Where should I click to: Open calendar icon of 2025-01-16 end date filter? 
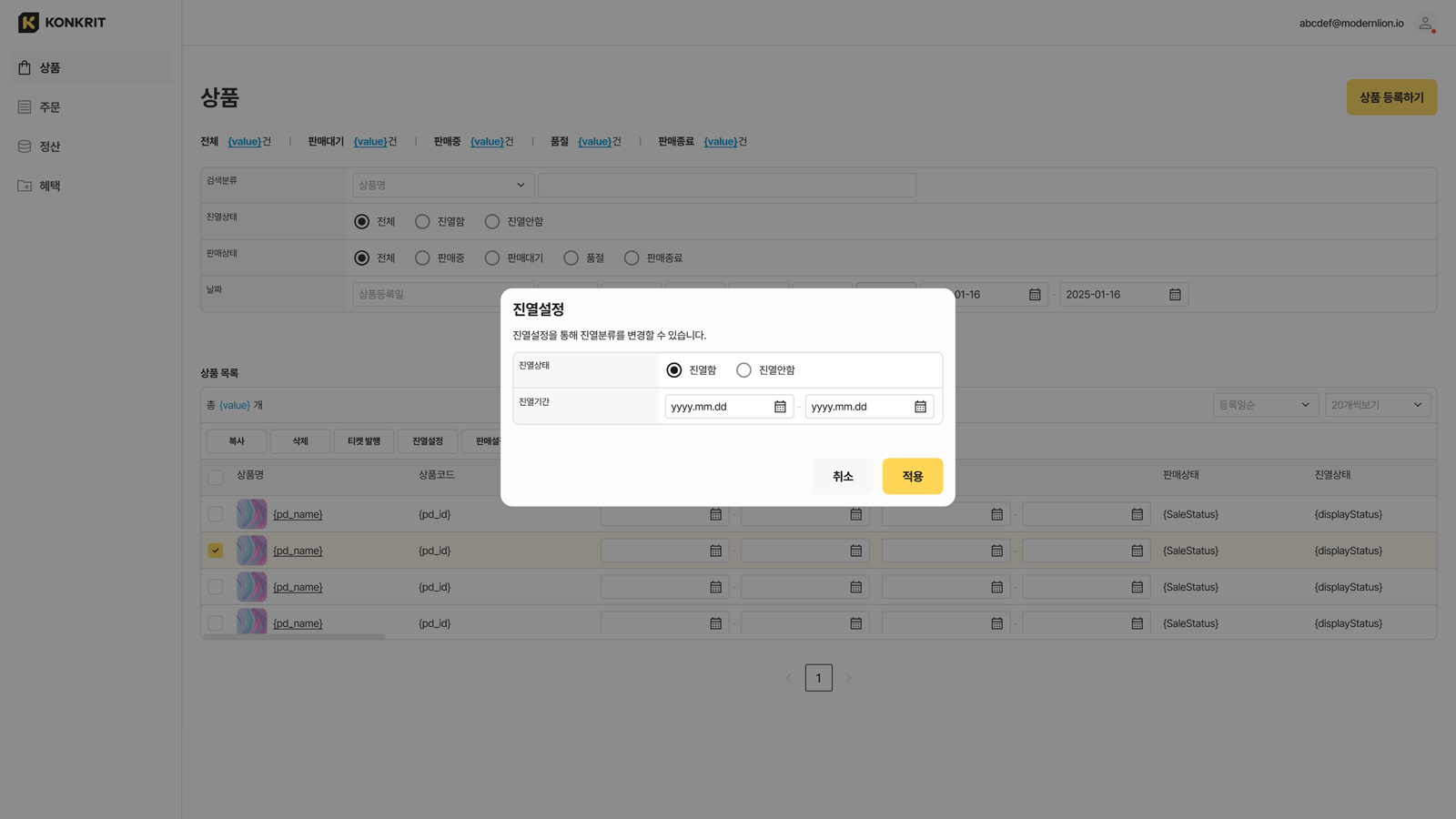pos(1175,295)
